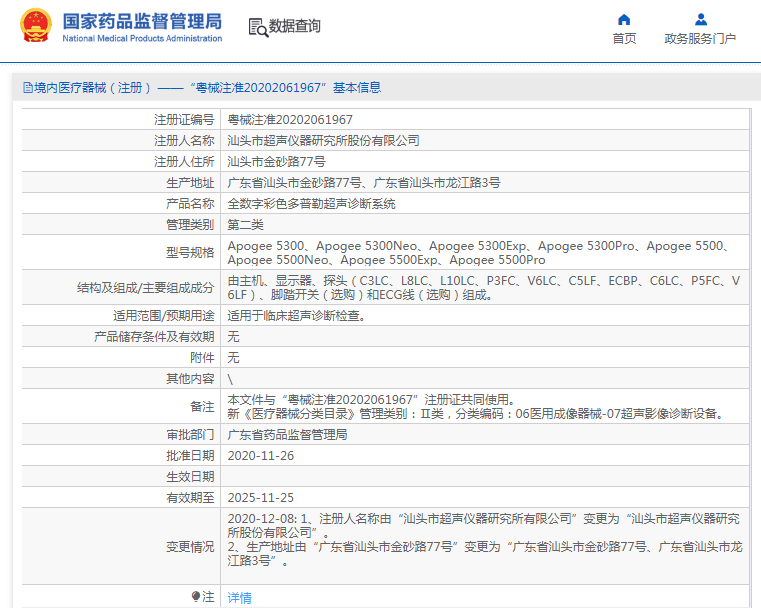Image resolution: width=761 pixels, height=608 pixels.
Task: Select expiry date 2025-11-25
Action: coord(261,498)
